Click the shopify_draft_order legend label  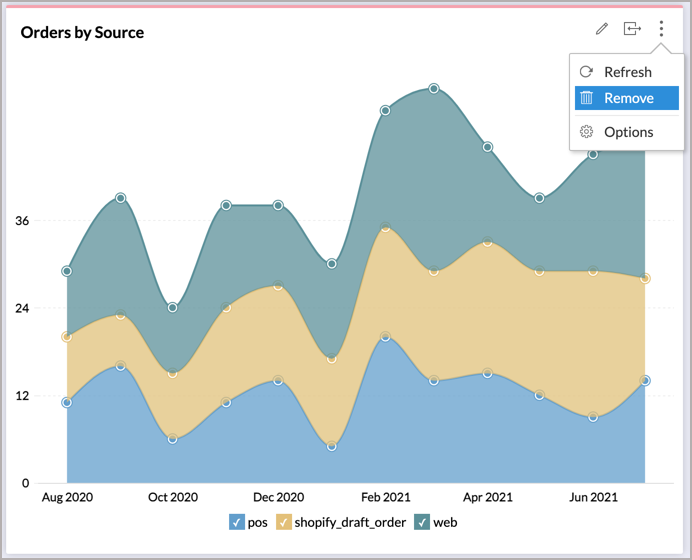coord(350,522)
